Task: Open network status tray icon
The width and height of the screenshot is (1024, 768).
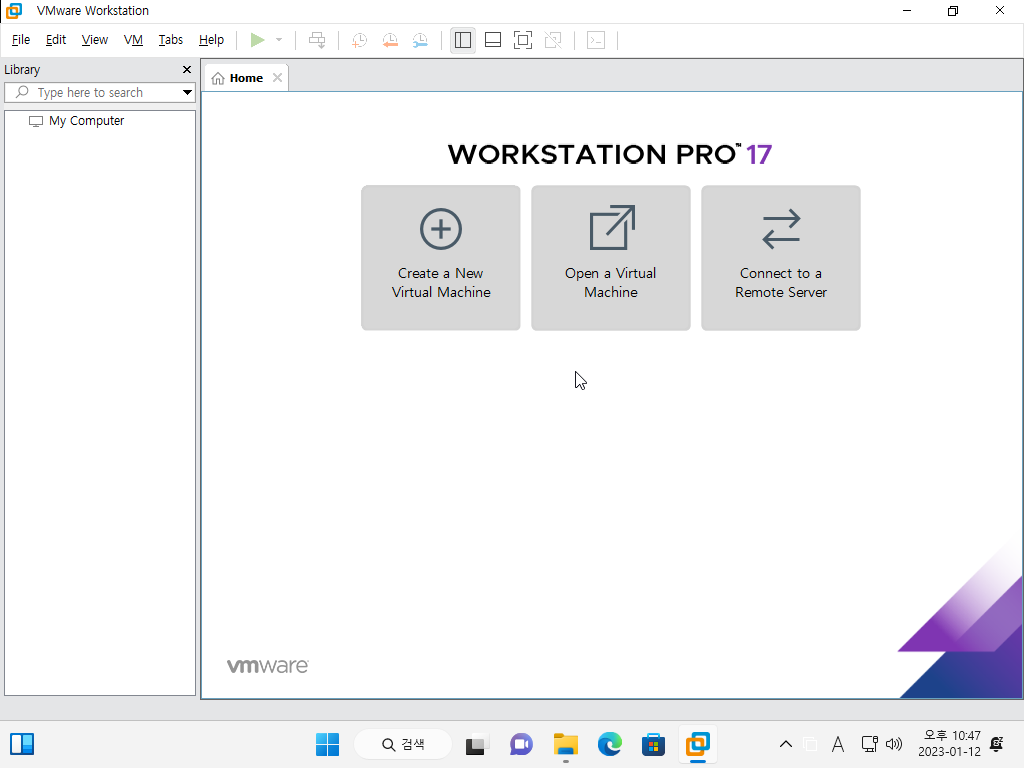Action: pos(869,744)
